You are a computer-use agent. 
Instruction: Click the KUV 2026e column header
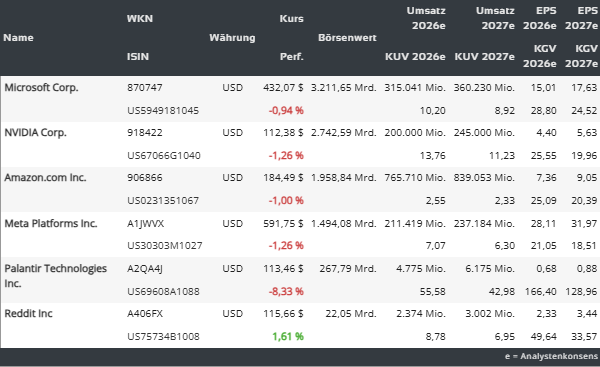[x=415, y=56]
